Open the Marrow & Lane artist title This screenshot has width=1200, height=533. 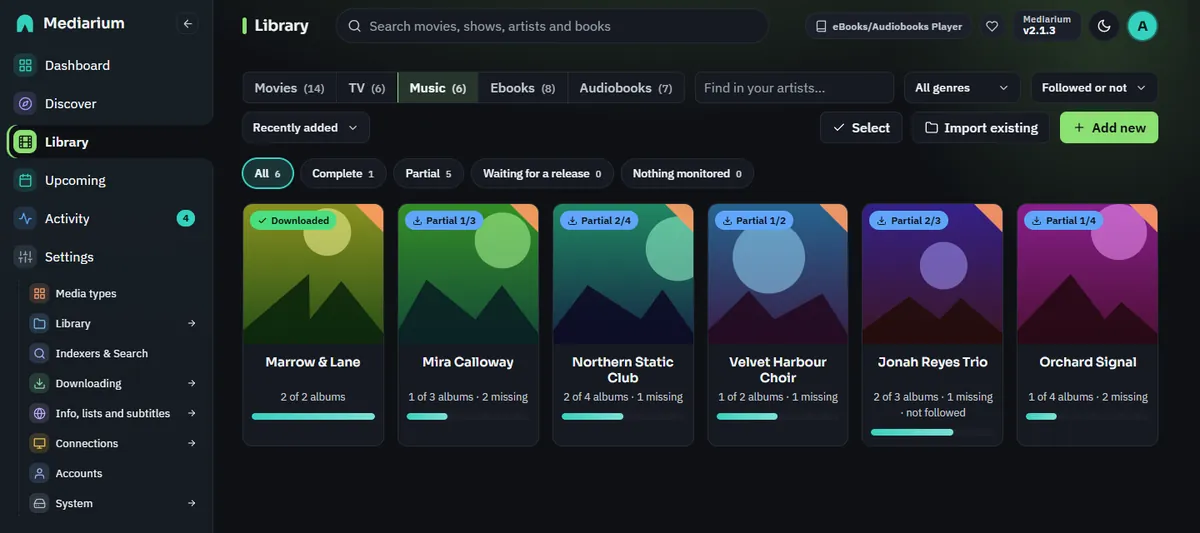(x=313, y=362)
